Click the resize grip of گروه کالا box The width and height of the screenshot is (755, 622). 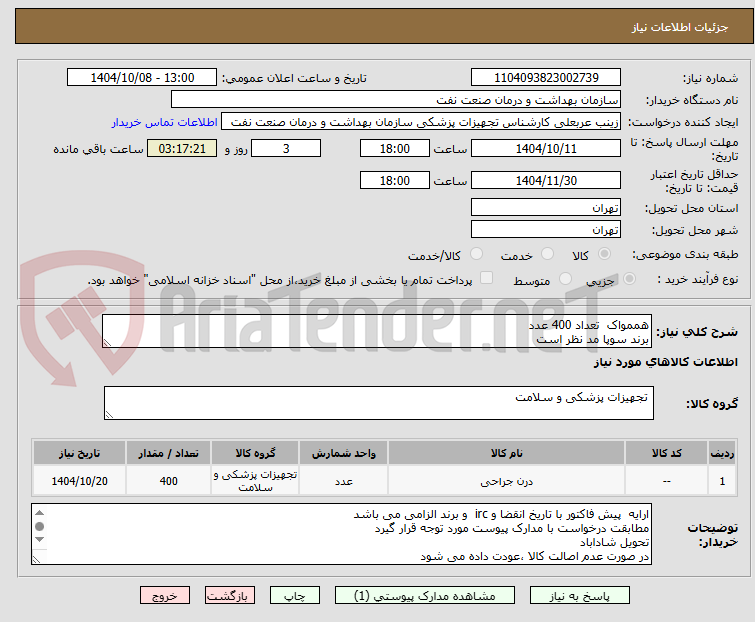[x=109, y=415]
